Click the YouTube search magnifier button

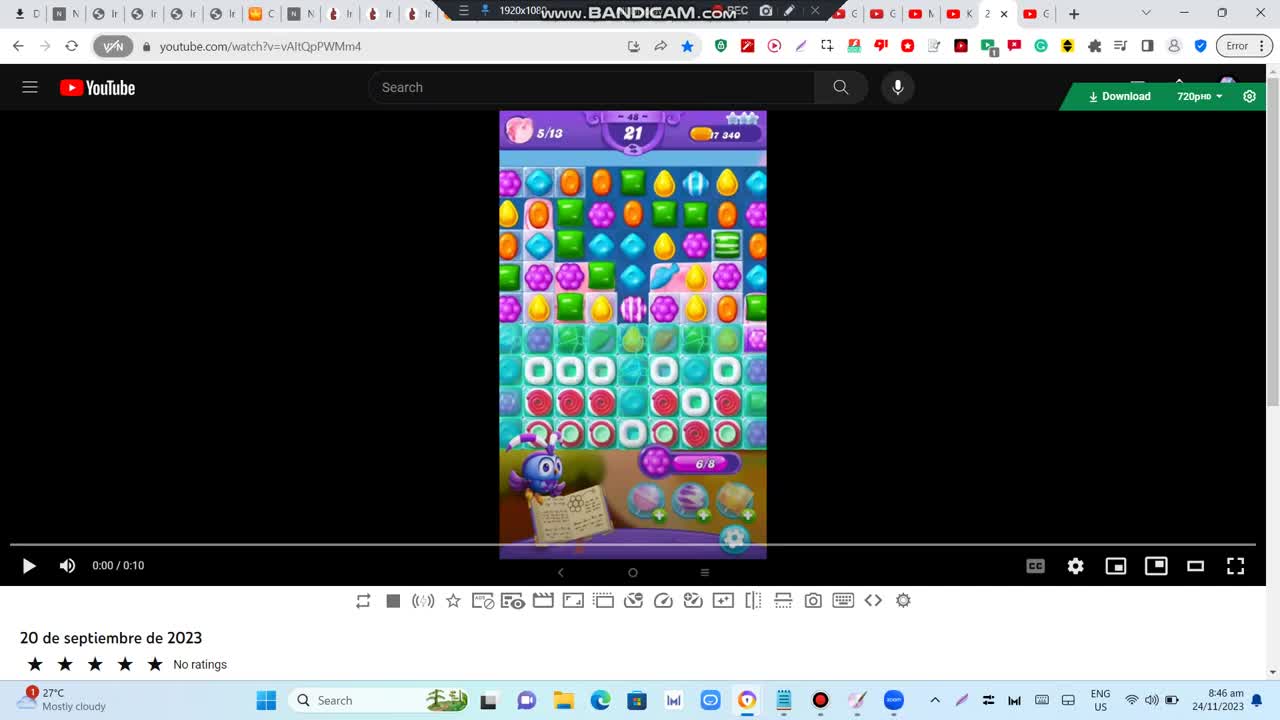point(841,87)
